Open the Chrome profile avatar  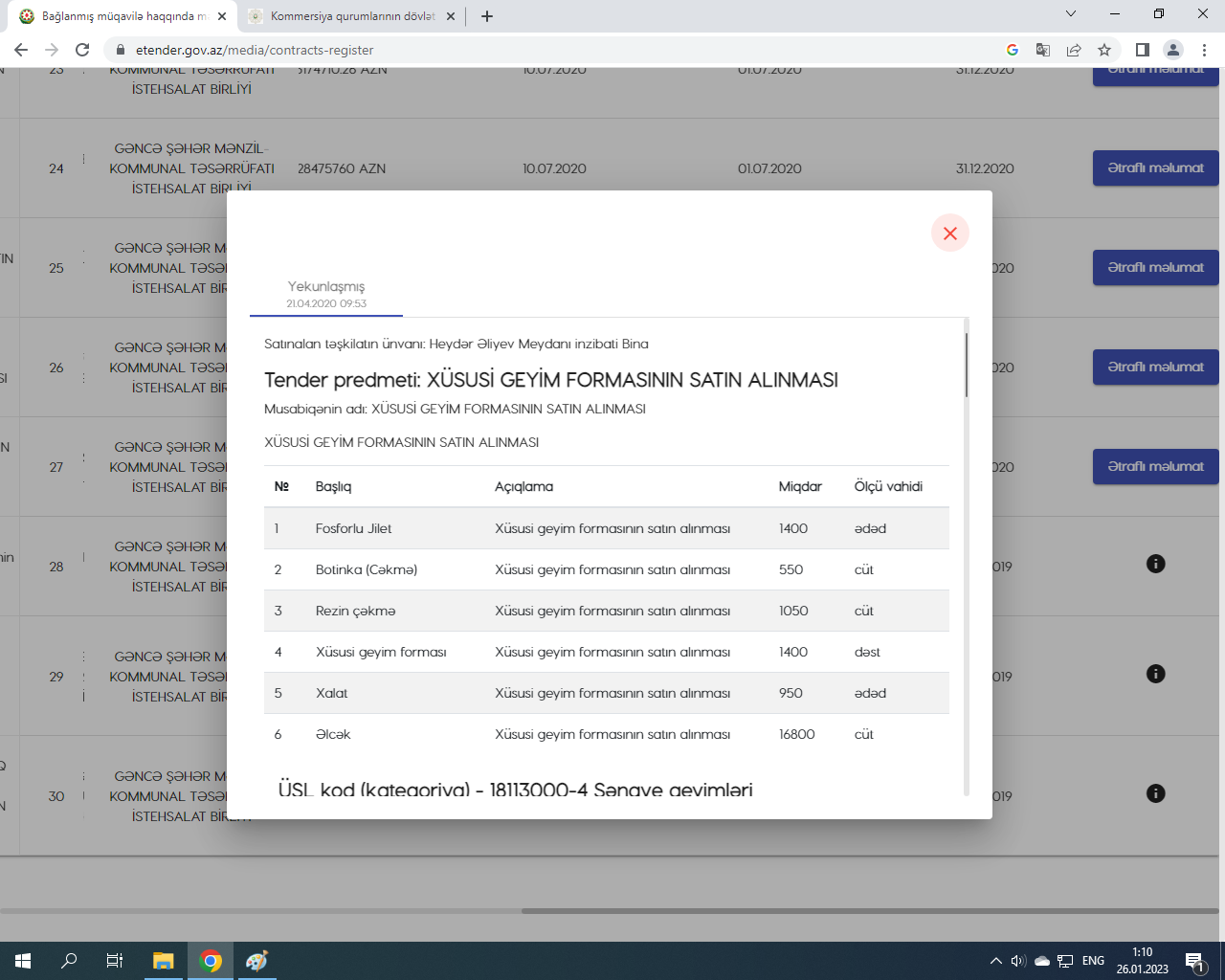(x=1172, y=50)
